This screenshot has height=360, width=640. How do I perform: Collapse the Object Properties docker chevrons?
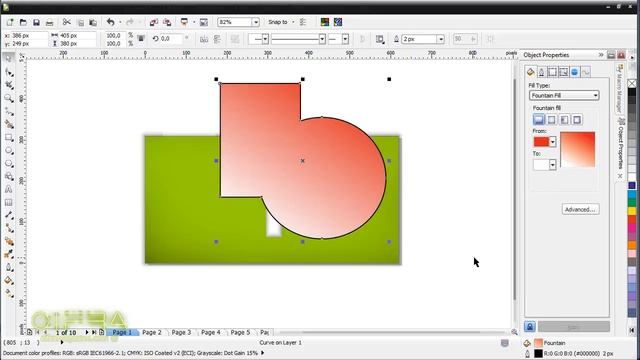pyautogui.click(x=601, y=55)
